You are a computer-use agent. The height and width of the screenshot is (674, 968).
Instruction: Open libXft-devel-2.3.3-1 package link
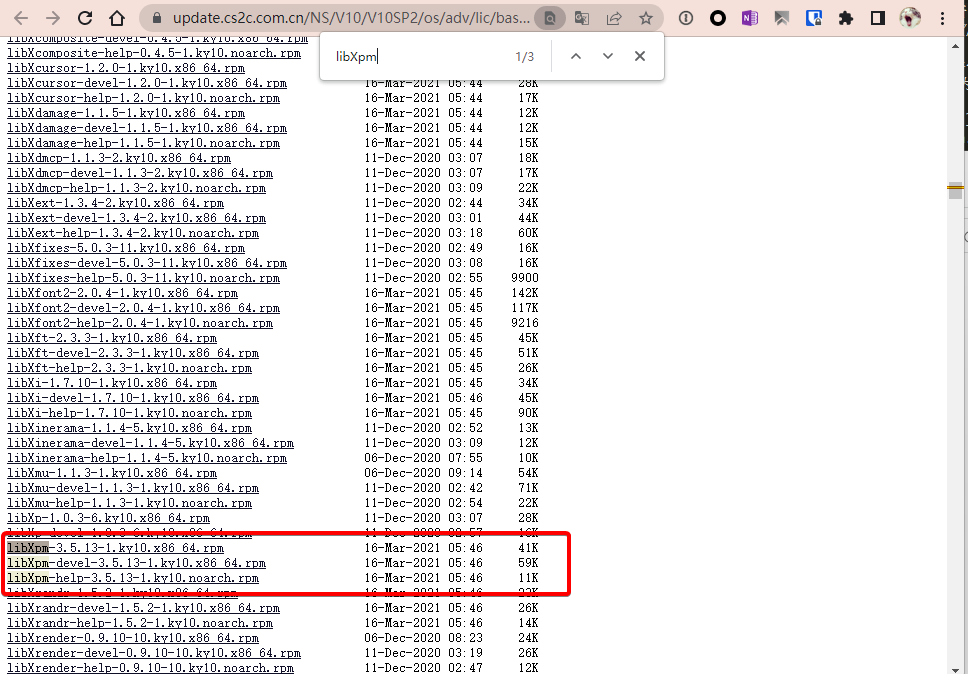(133, 353)
